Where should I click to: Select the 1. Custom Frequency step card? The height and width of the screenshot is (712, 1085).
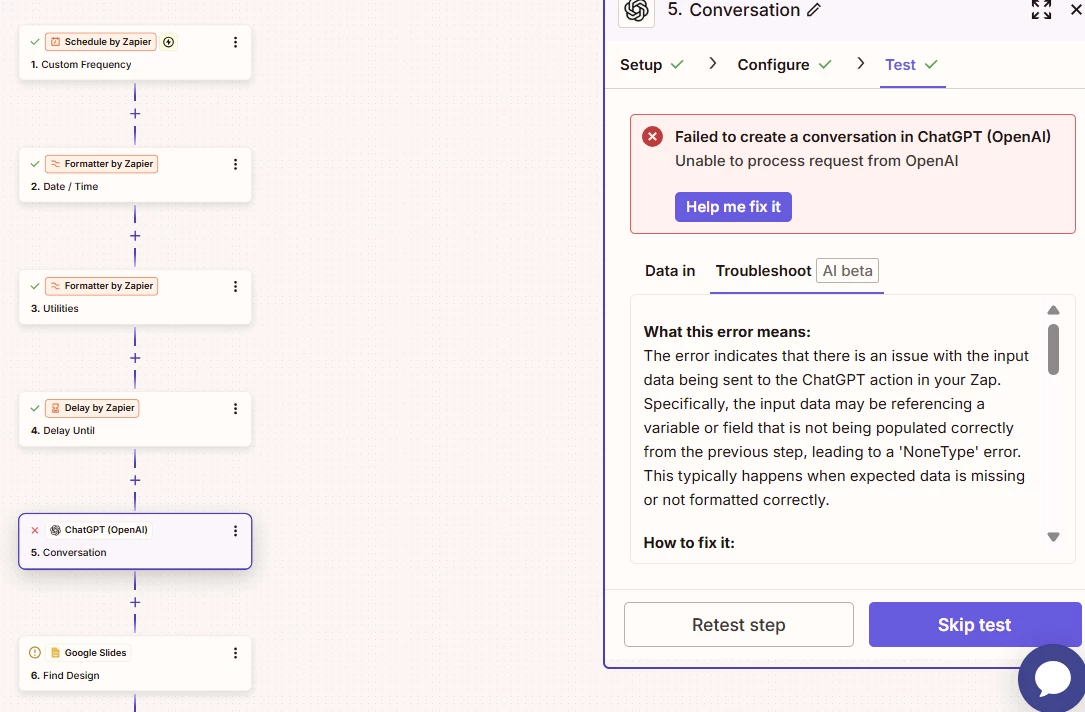135,53
